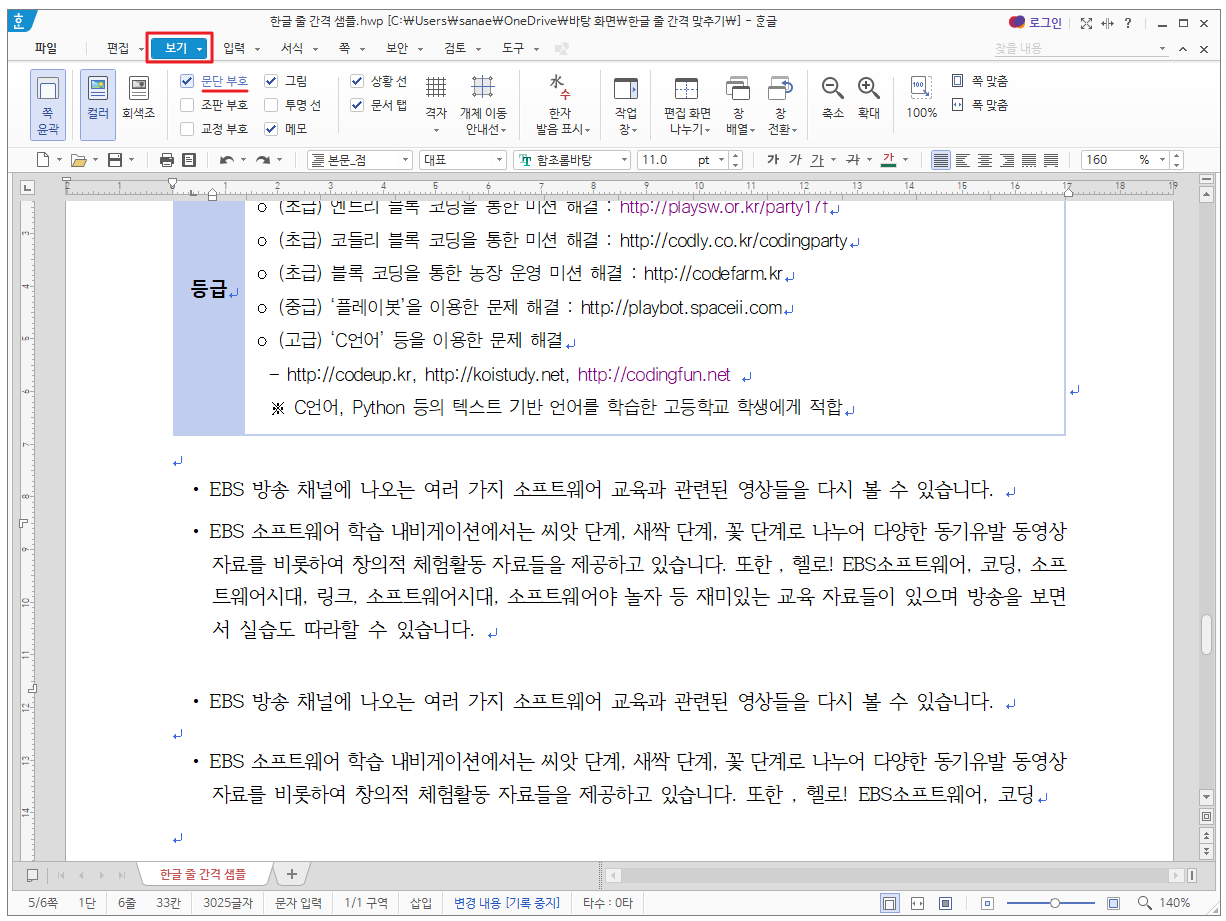This screenshot has width=1226, height=921.
Task: Open the 편집 menu
Action: (x=118, y=48)
